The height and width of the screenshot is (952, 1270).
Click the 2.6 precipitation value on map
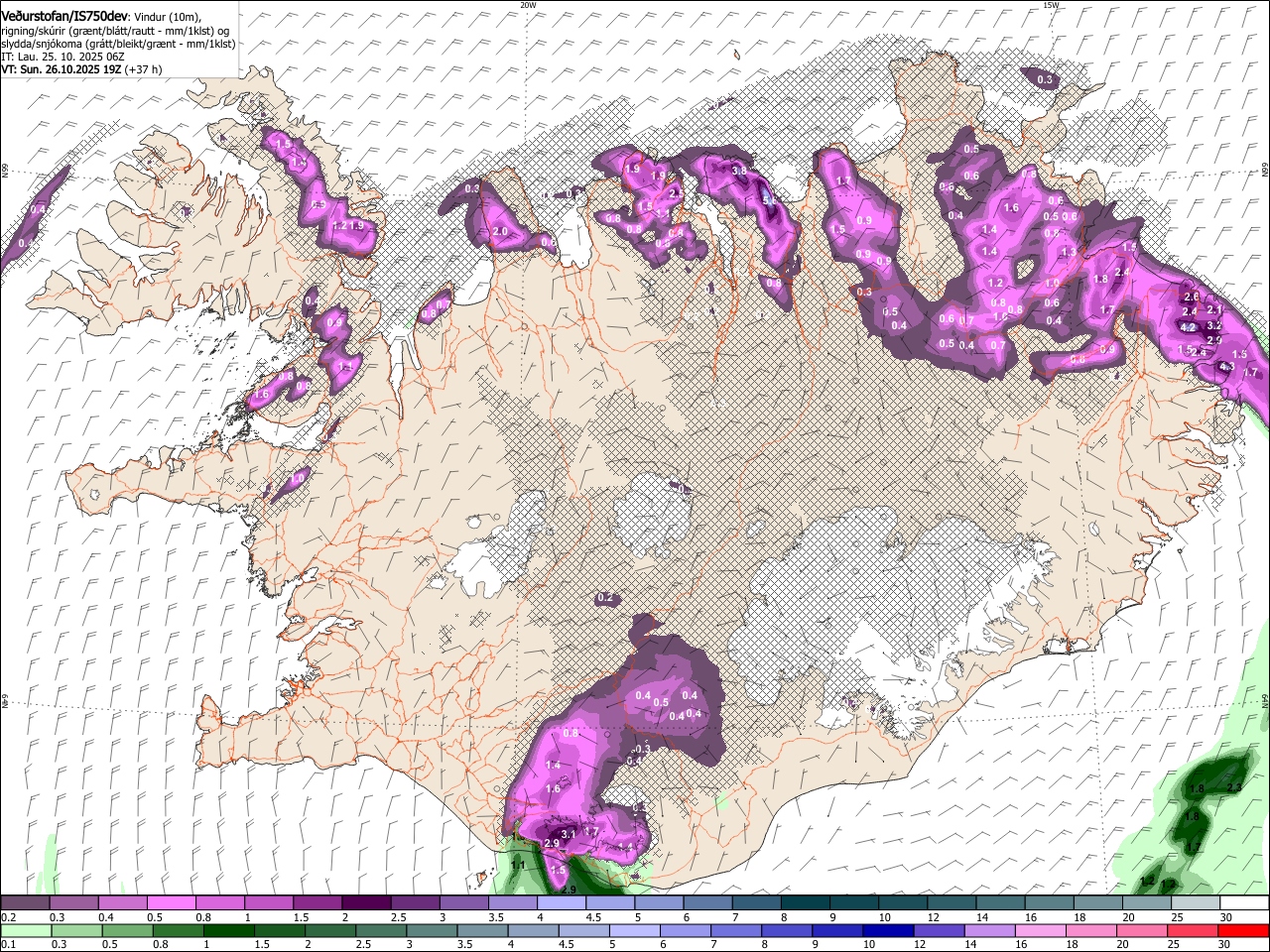1192,297
